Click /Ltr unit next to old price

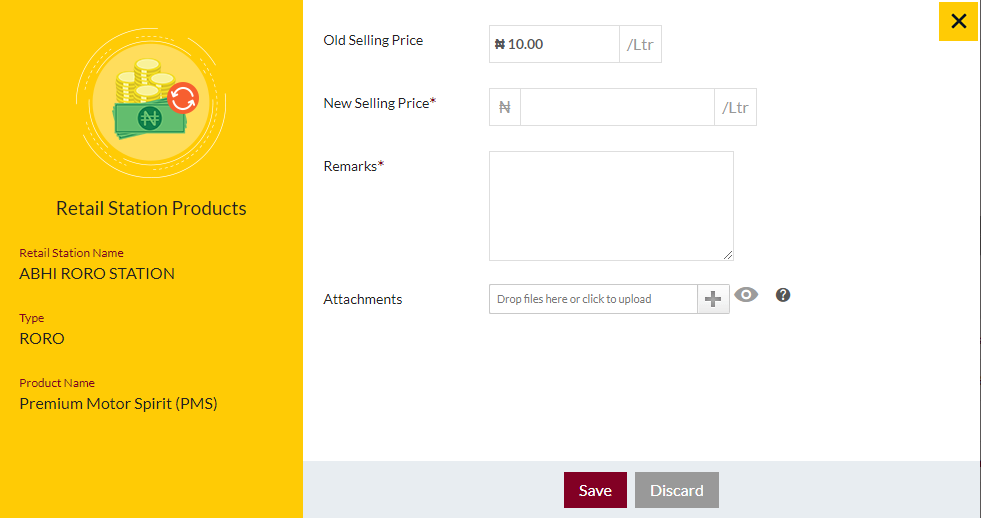pos(640,44)
